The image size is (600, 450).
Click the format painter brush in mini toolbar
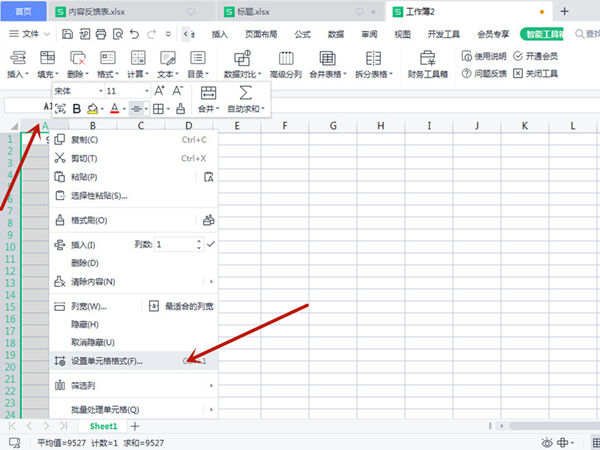click(x=180, y=109)
